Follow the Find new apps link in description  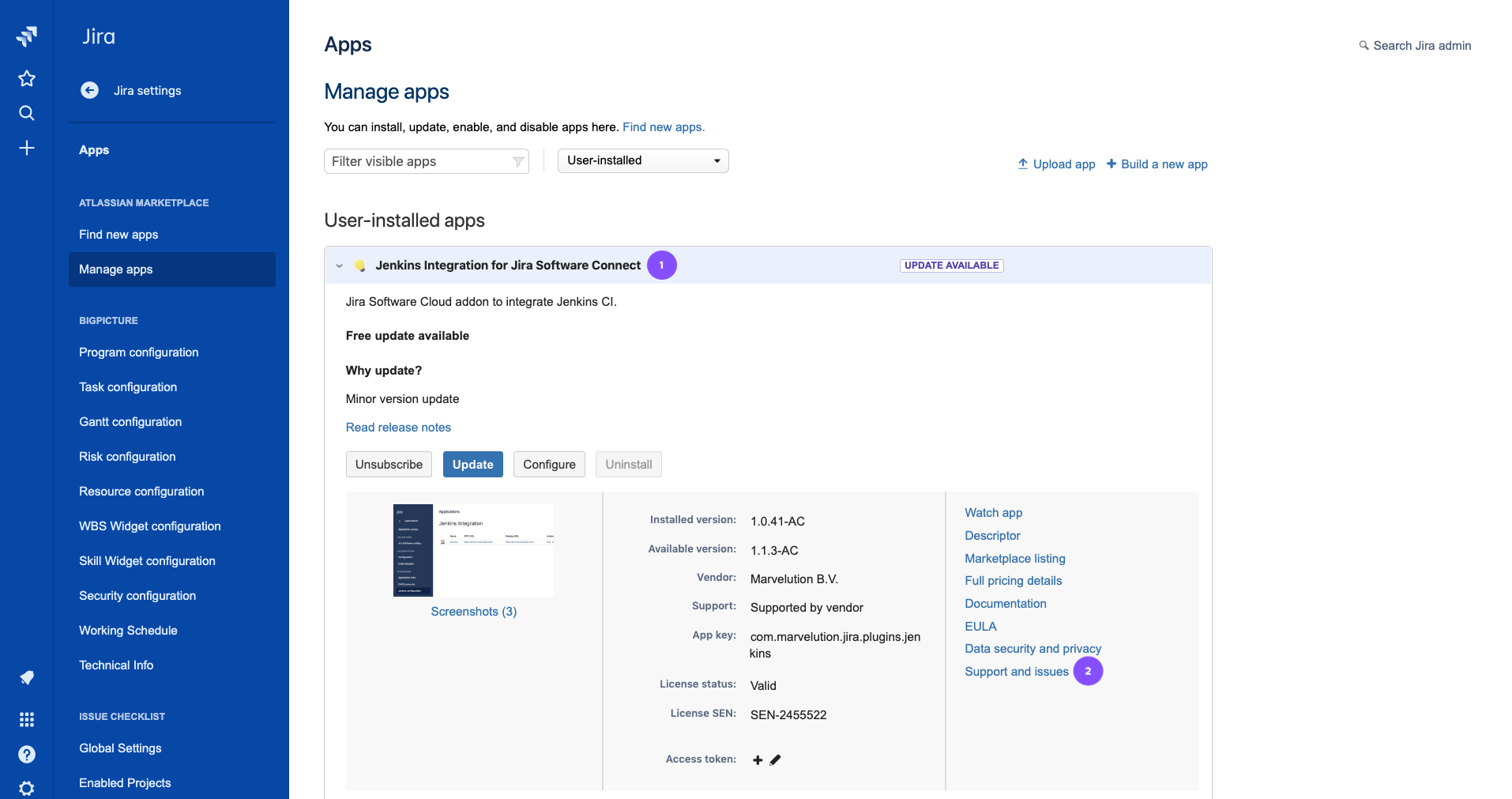pos(664,127)
